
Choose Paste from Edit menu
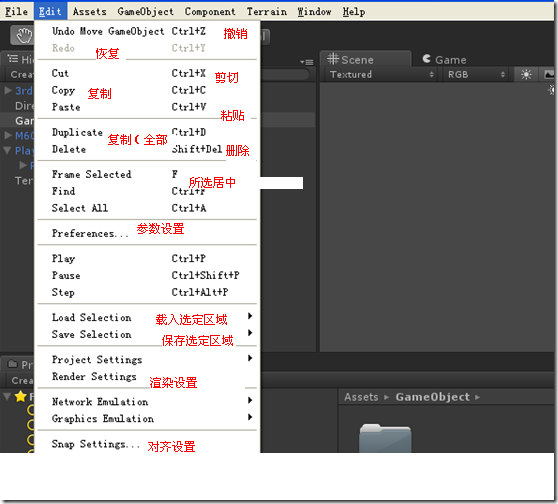[x=147, y=107]
